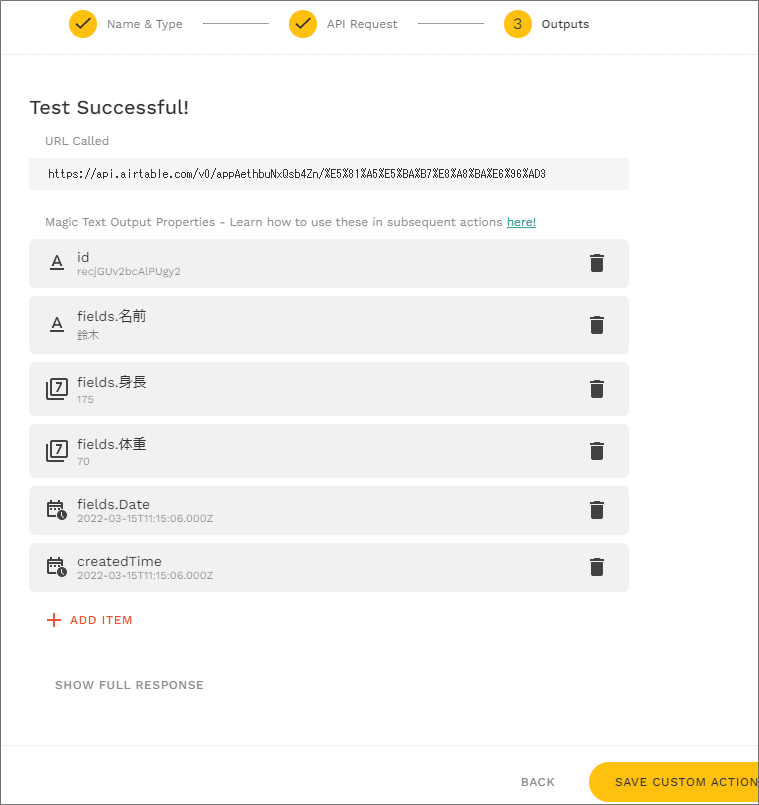Return to the API Request step

[x=303, y=24]
